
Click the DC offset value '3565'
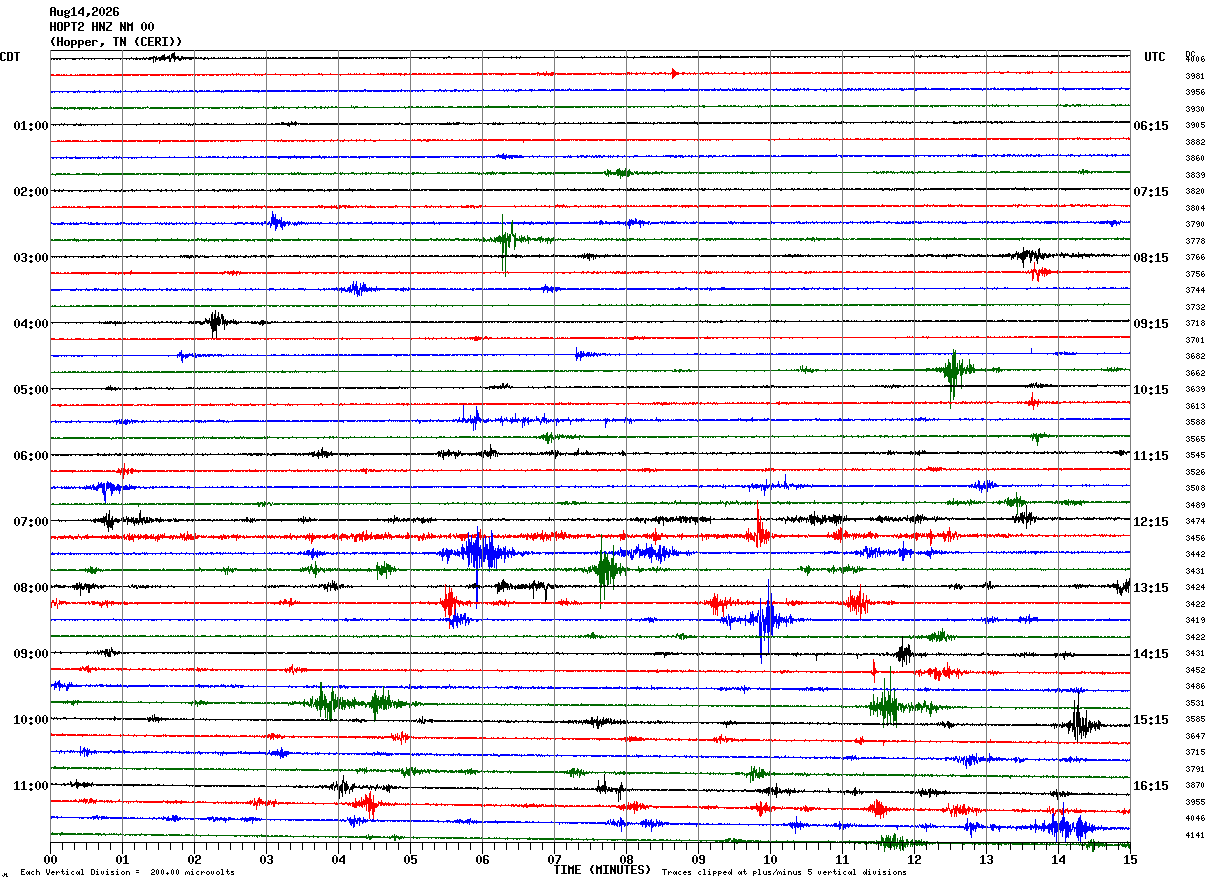(1195, 439)
